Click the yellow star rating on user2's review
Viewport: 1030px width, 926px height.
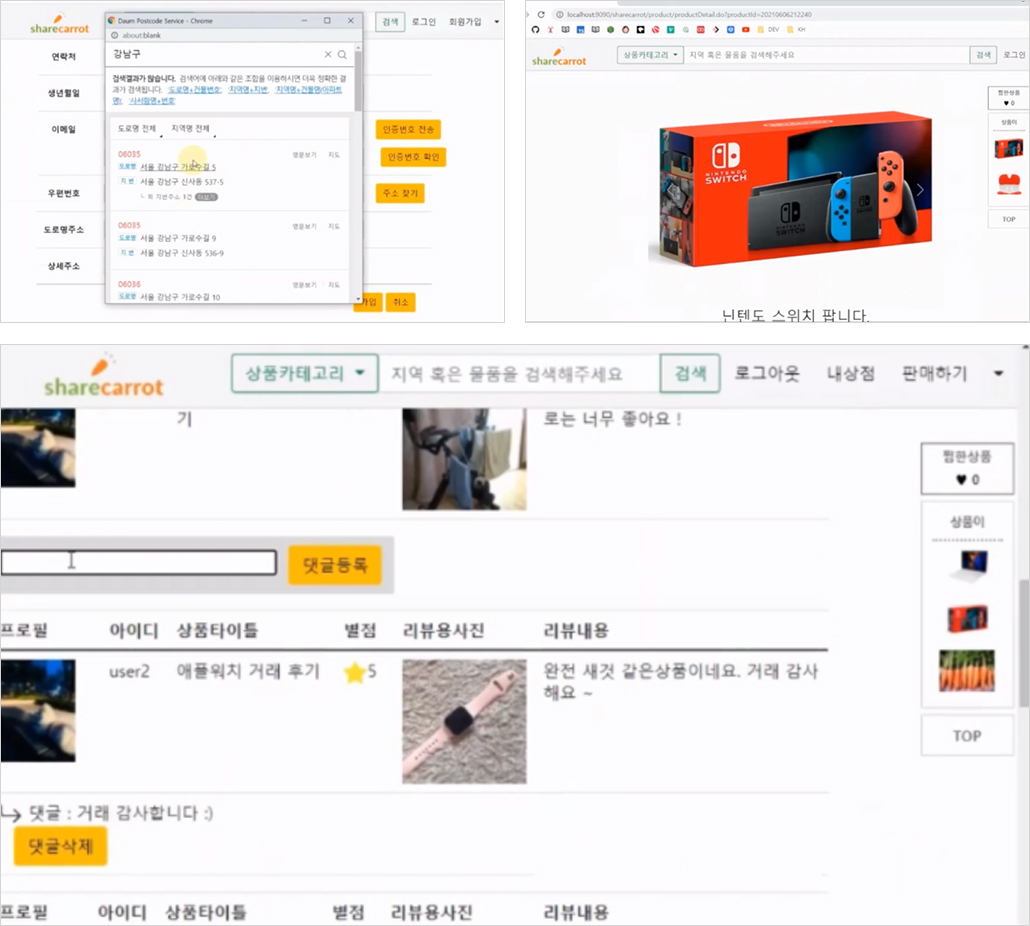[x=355, y=672]
